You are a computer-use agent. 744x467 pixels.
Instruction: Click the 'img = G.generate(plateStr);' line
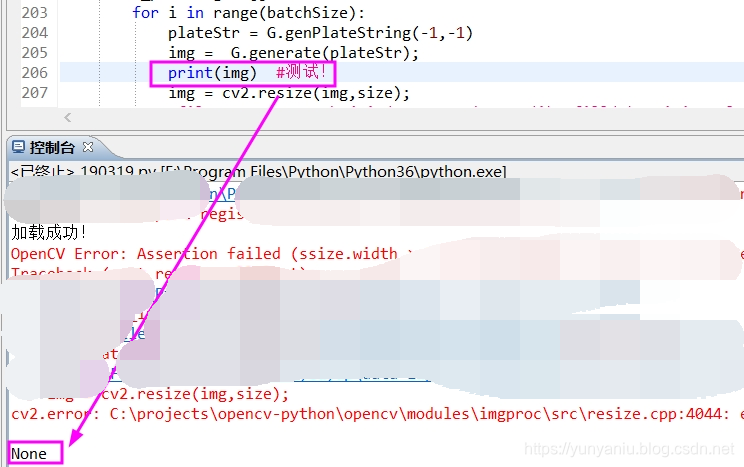point(293,53)
